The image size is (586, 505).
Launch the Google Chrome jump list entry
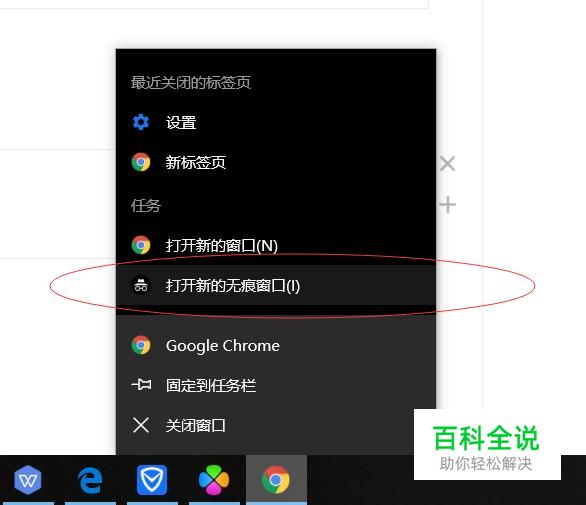pyautogui.click(x=276, y=345)
